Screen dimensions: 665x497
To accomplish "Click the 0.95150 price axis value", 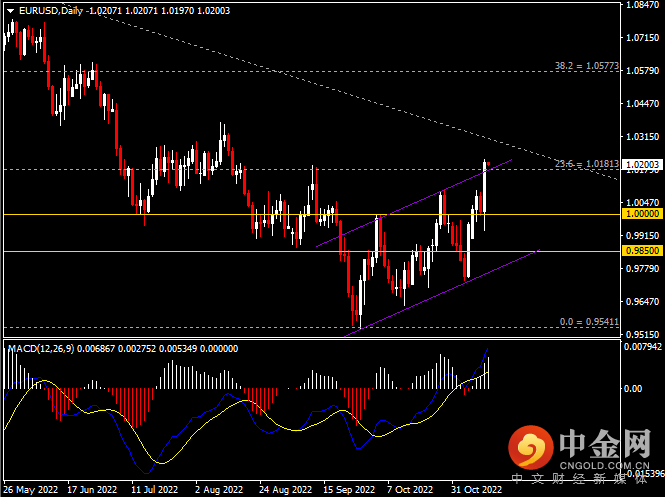I will (x=643, y=335).
